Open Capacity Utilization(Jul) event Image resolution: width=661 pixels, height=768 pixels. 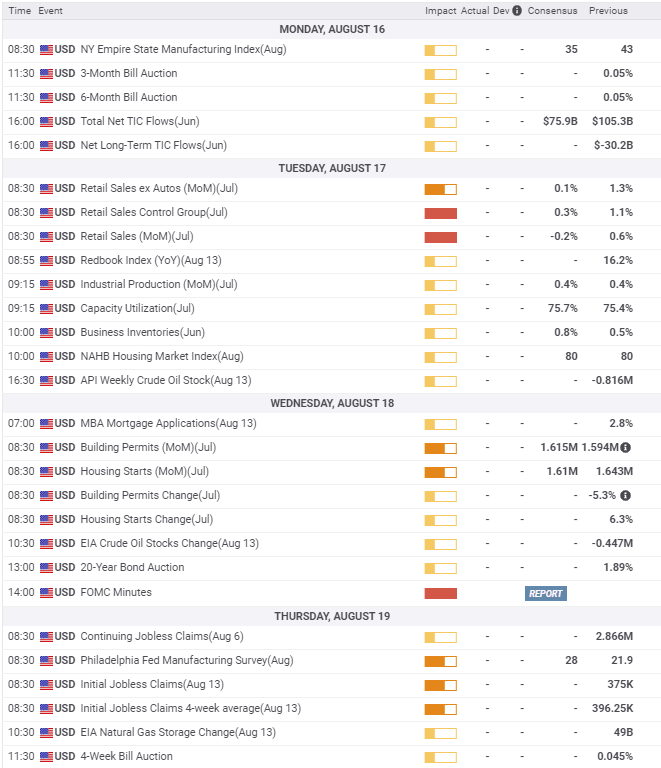pyautogui.click(x=137, y=309)
